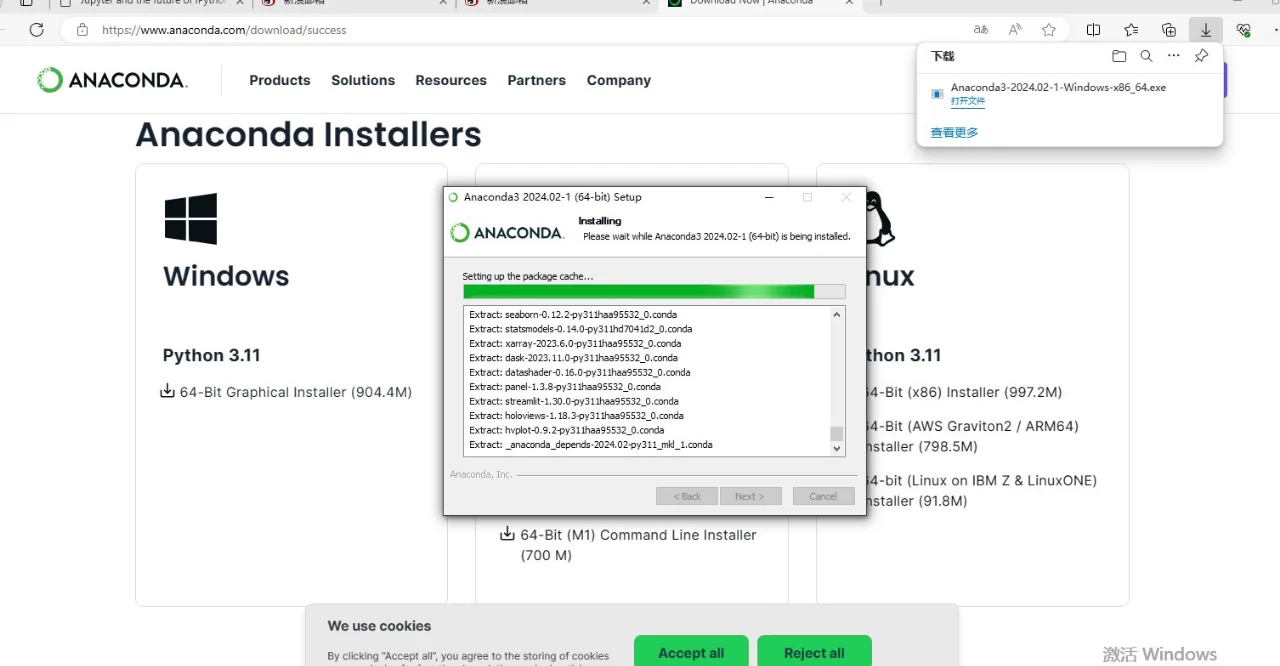Screen dimensions: 1280x666
Task: Click the browser refresh button
Action: 37,30
